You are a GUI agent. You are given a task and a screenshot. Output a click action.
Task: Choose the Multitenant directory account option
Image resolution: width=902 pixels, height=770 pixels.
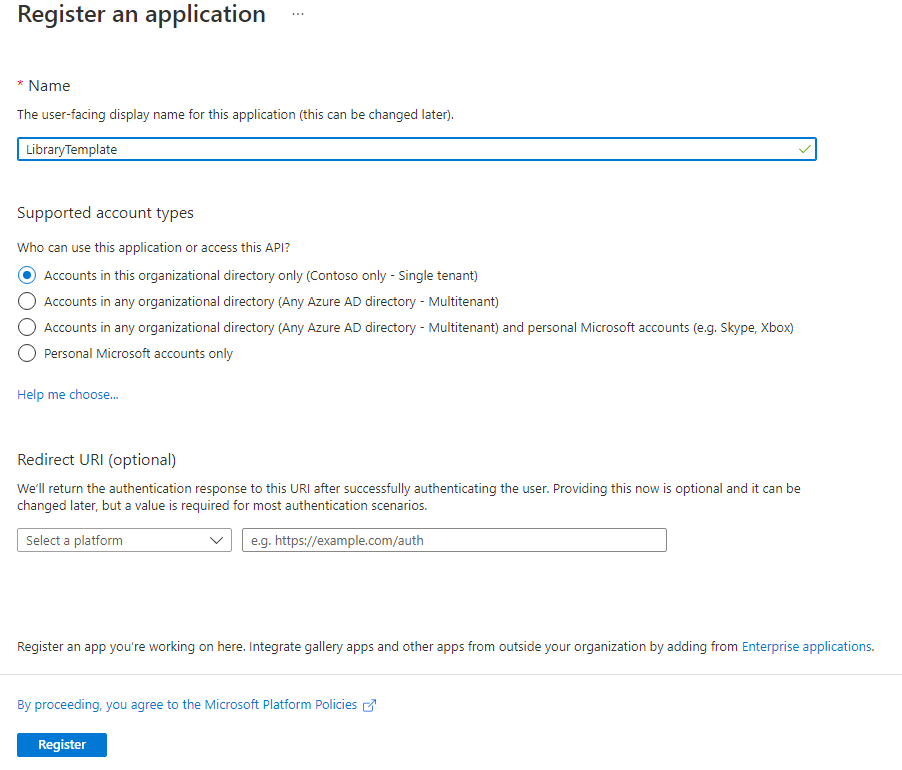click(x=26, y=301)
